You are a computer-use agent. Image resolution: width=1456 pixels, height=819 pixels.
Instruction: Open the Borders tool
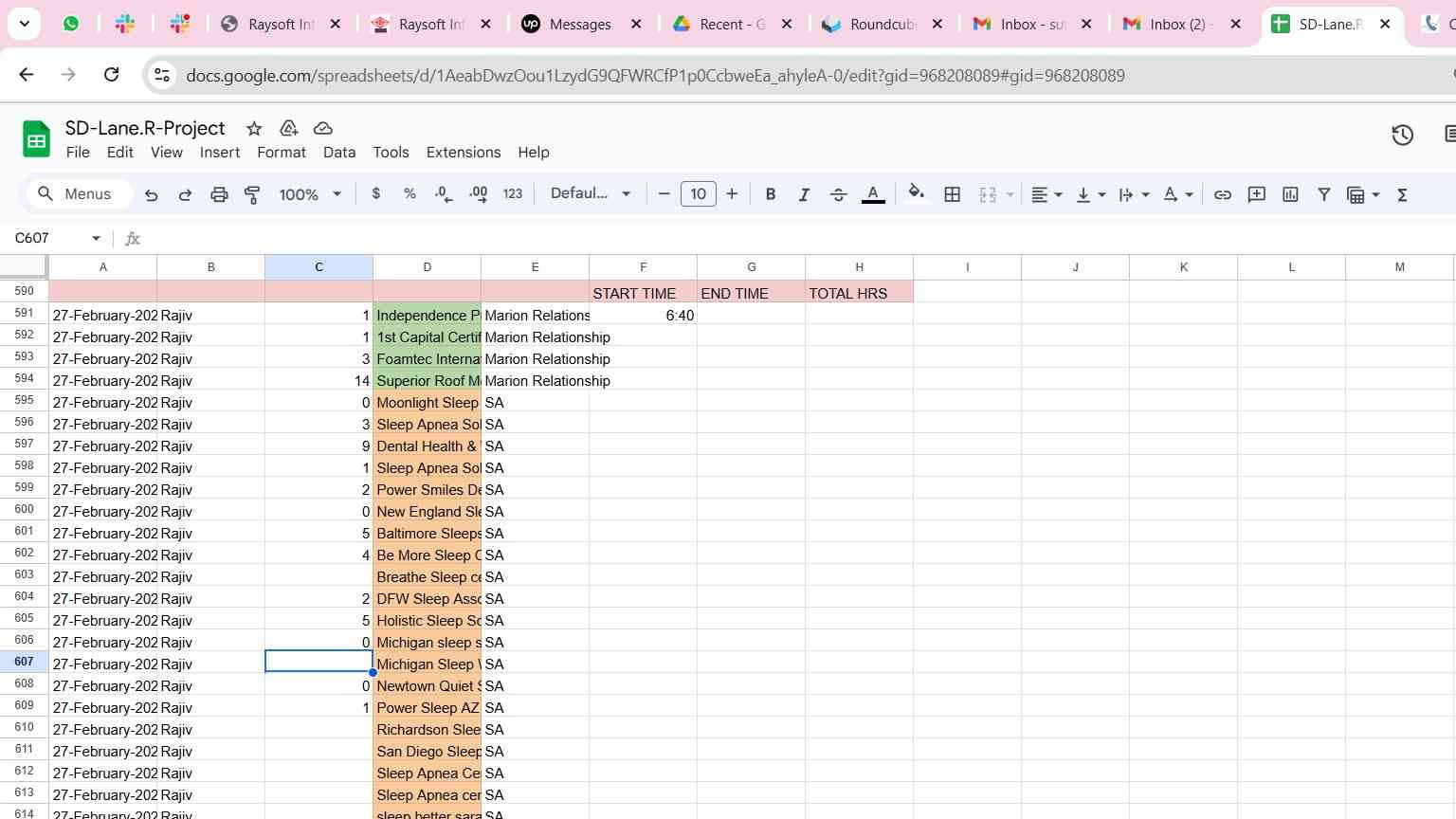tap(953, 194)
